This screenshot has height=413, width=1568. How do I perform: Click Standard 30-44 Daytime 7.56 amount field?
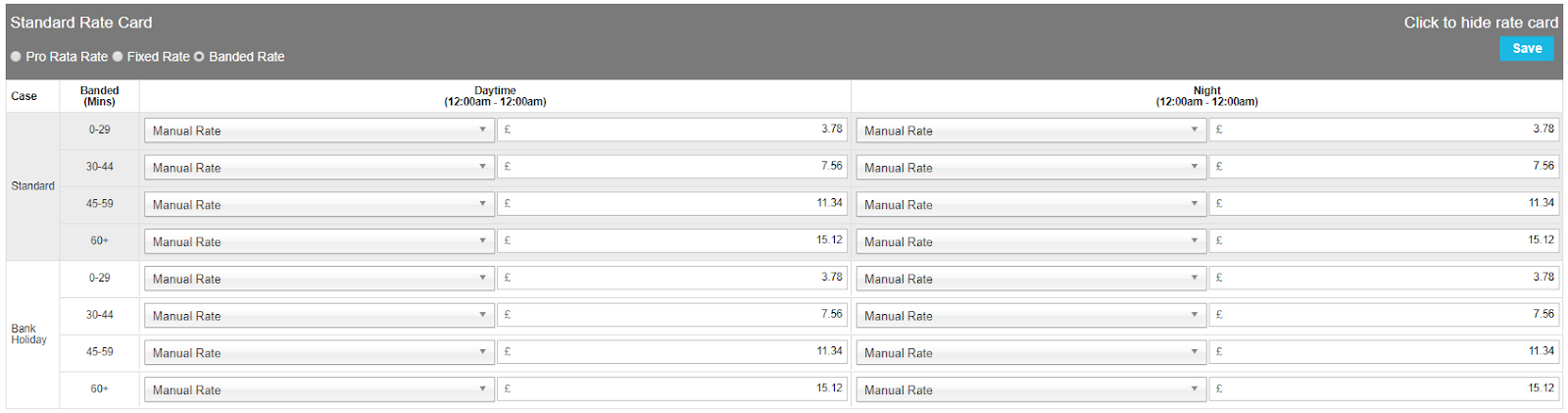(672, 167)
